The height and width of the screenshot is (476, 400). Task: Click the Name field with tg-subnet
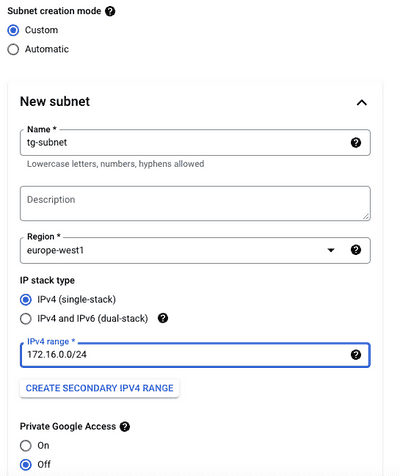point(195,143)
